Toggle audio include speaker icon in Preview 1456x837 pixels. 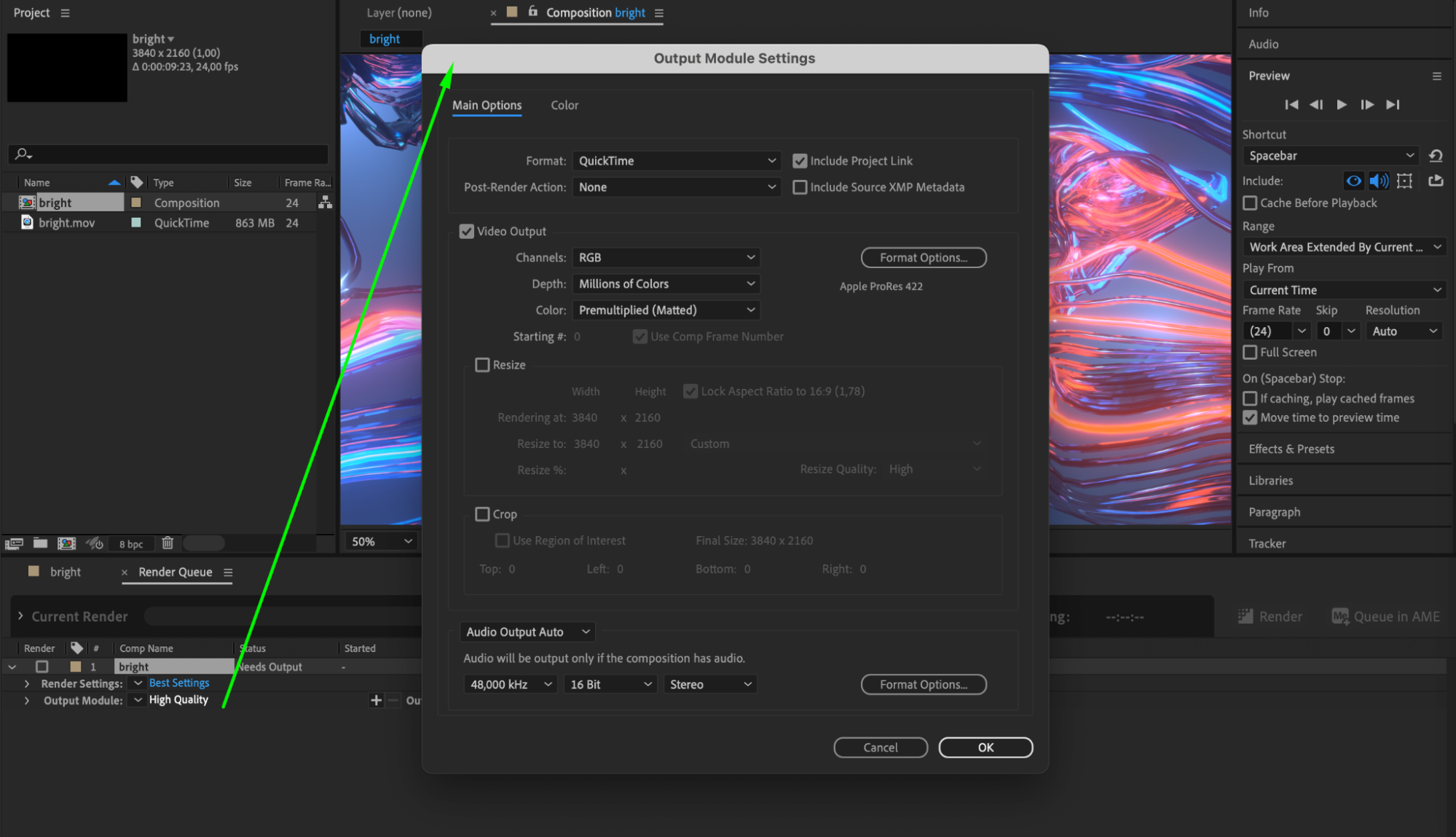pyautogui.click(x=1379, y=181)
